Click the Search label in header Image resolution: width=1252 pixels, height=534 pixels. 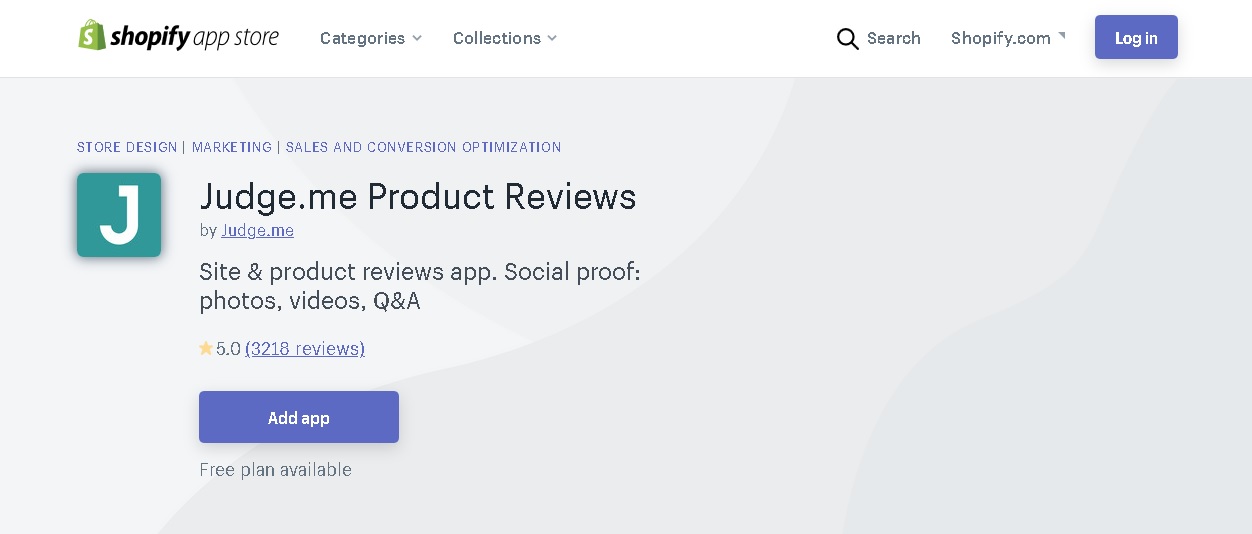(x=894, y=38)
